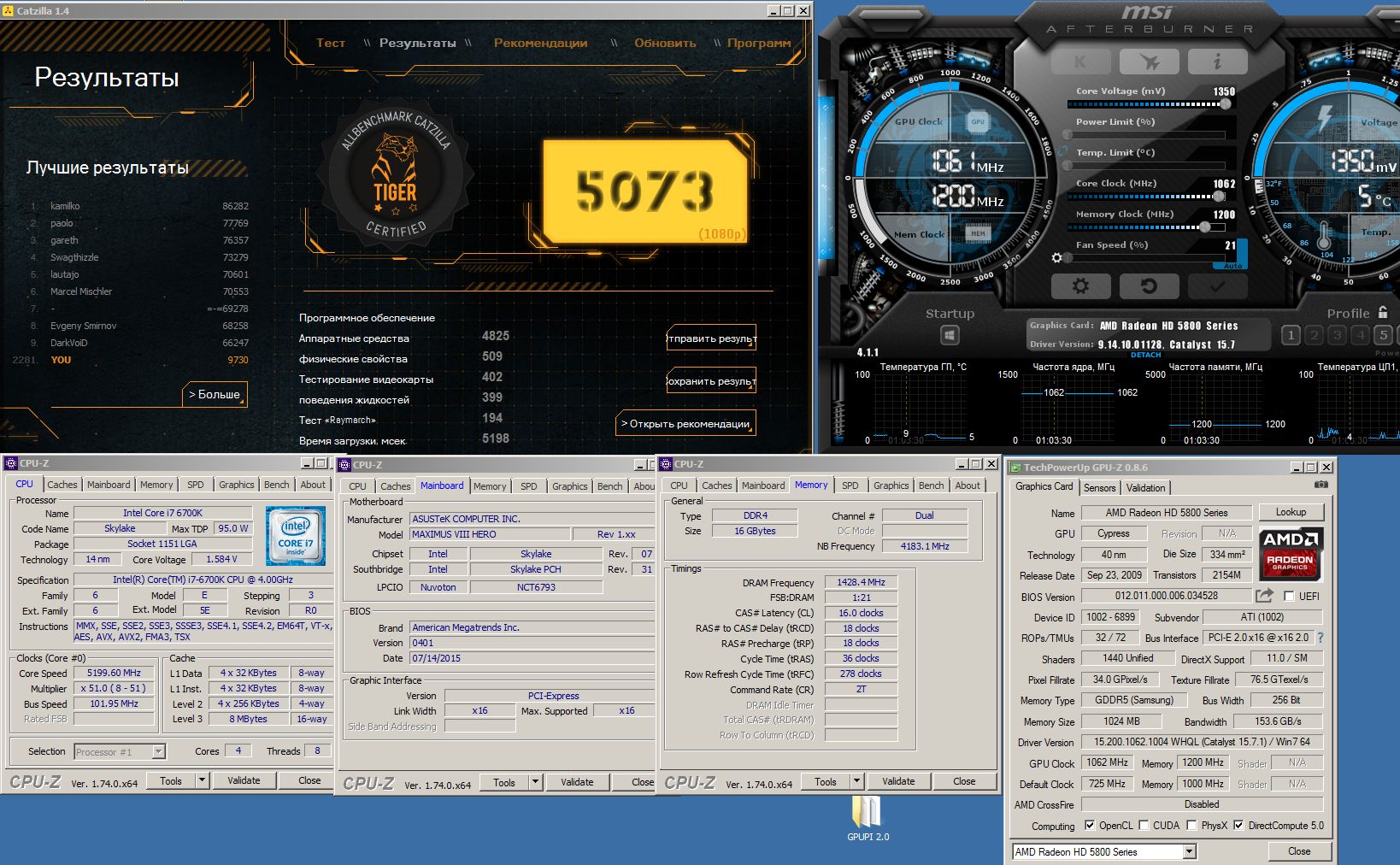The width and height of the screenshot is (1400, 865).
Task: Toggle the fan speed Auto button
Action: point(1232,266)
